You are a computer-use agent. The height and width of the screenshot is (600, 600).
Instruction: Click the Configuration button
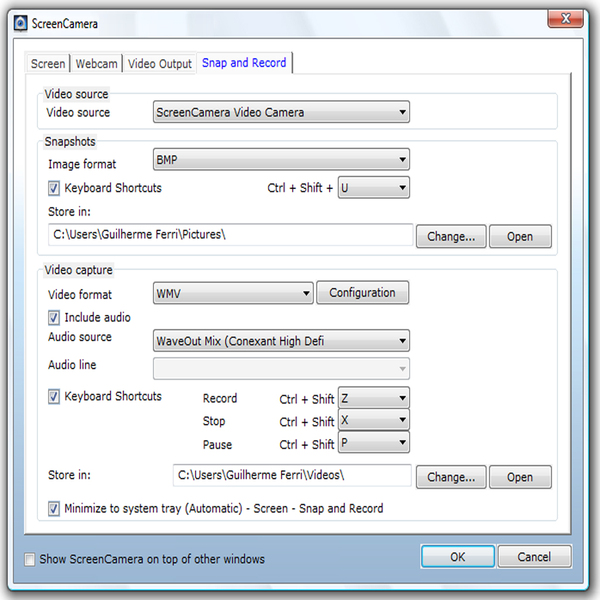pos(362,293)
